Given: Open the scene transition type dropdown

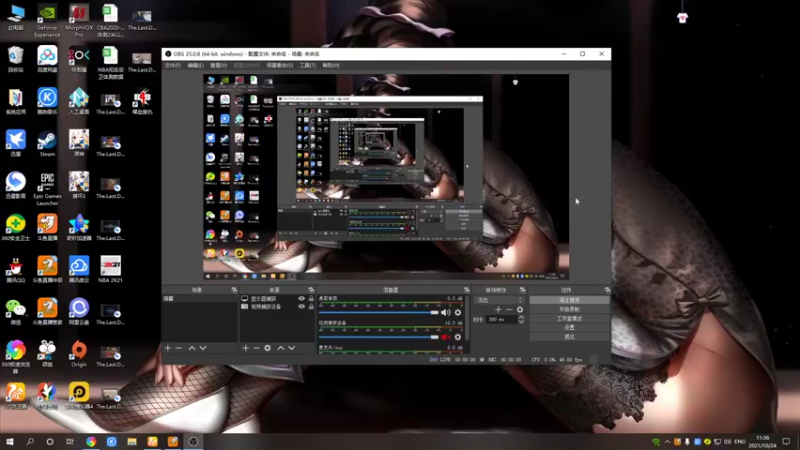Looking at the screenshot, I should pyautogui.click(x=499, y=300).
